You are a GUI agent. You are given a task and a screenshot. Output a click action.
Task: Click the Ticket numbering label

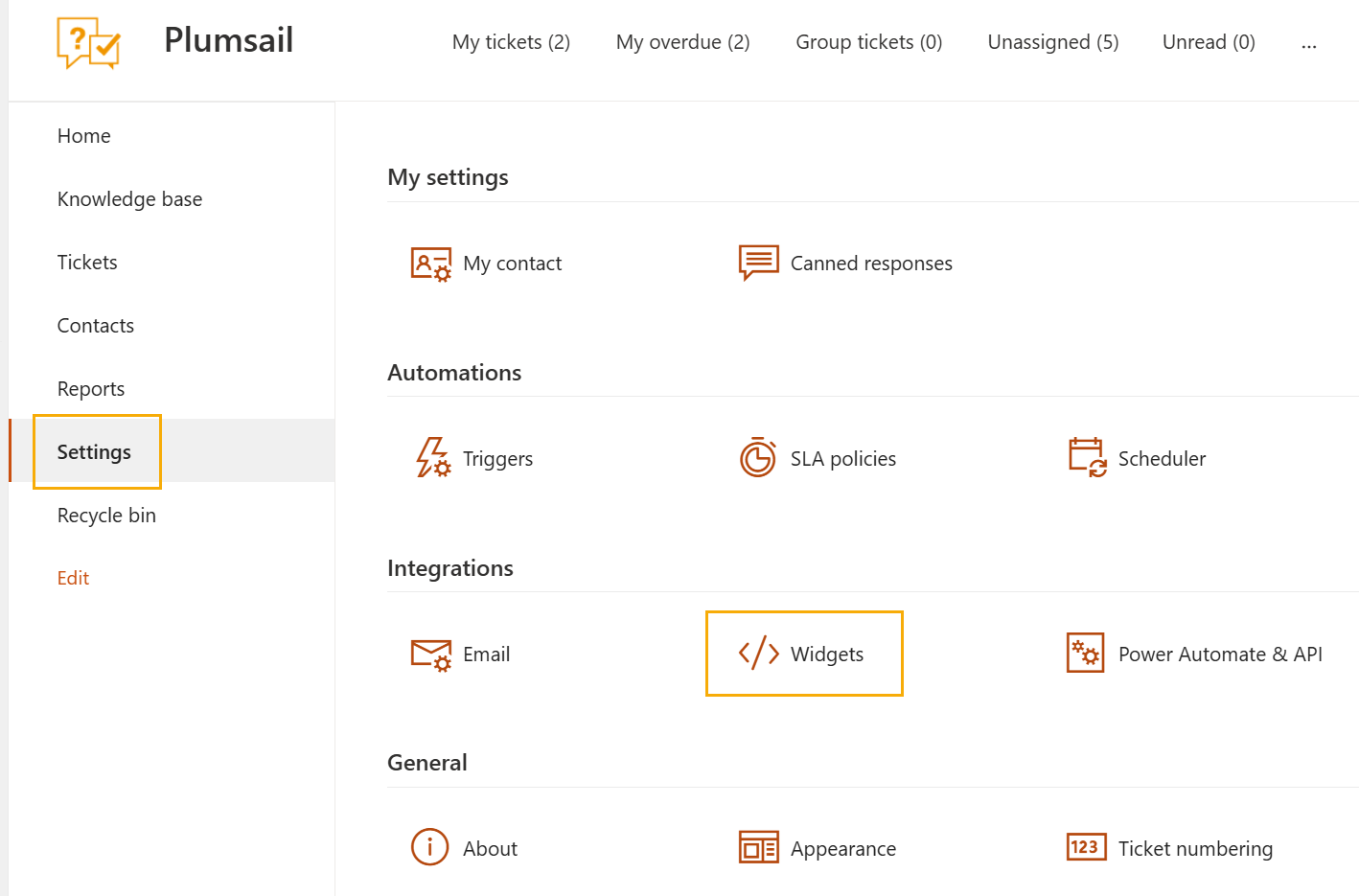click(x=1195, y=849)
